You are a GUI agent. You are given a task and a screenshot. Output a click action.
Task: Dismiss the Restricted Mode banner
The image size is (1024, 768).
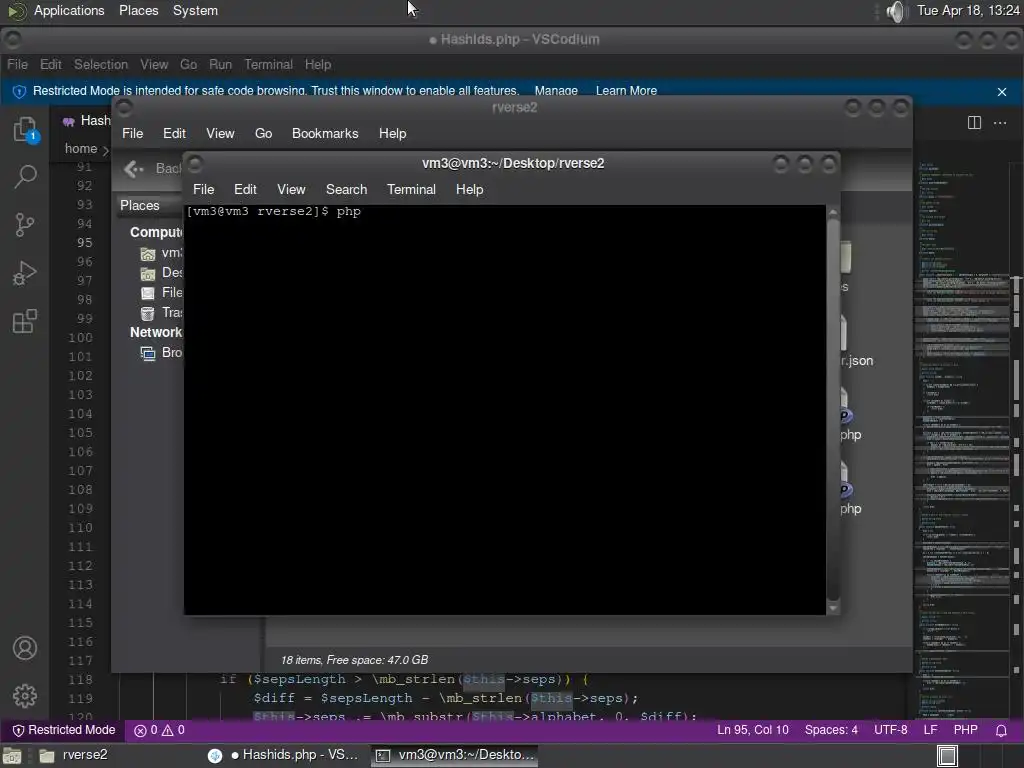(1002, 92)
